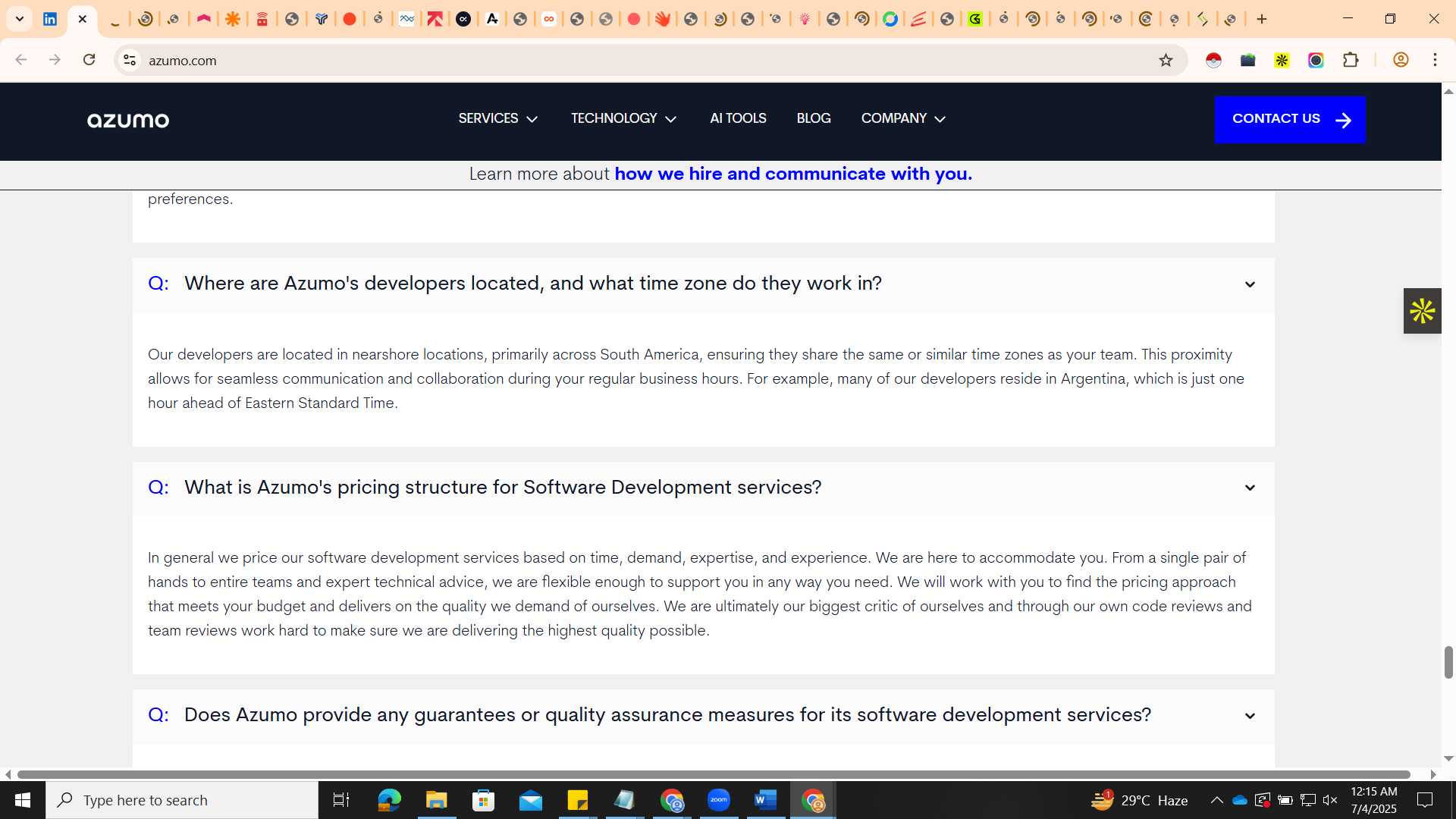Screen dimensions: 1456x819
Task: Expand the TECHNOLOGY menu
Action: pyautogui.click(x=623, y=118)
